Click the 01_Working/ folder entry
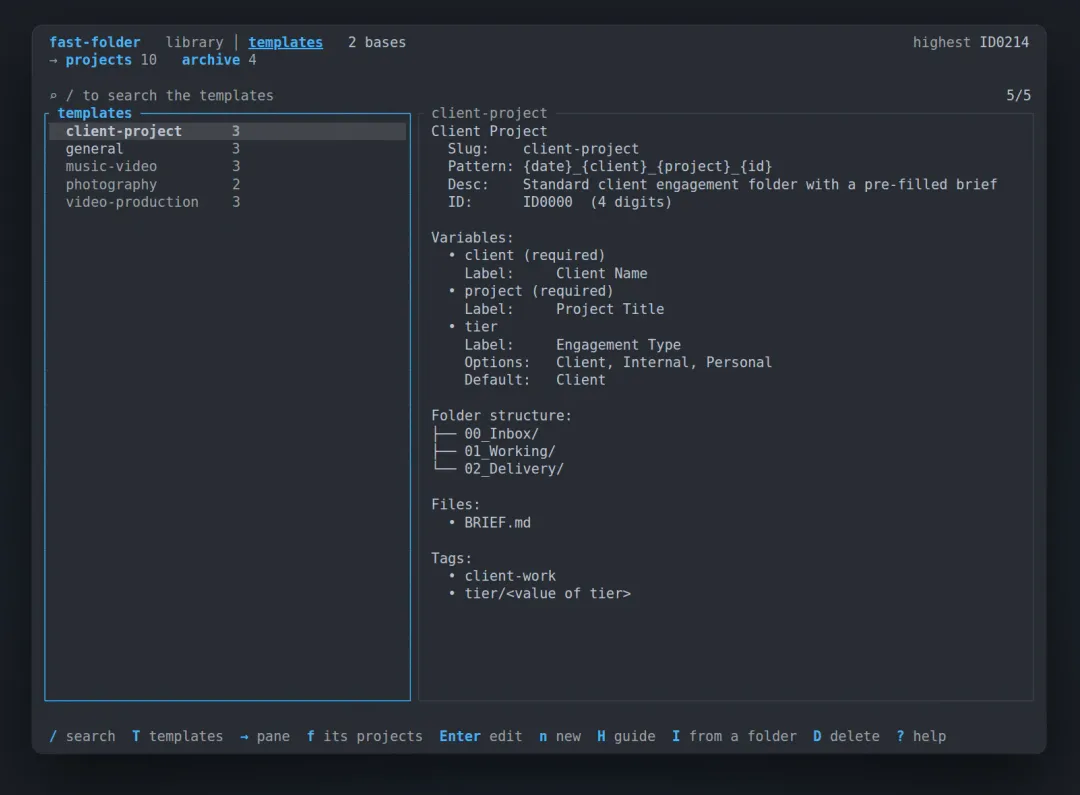Image resolution: width=1080 pixels, height=795 pixels. 510,452
